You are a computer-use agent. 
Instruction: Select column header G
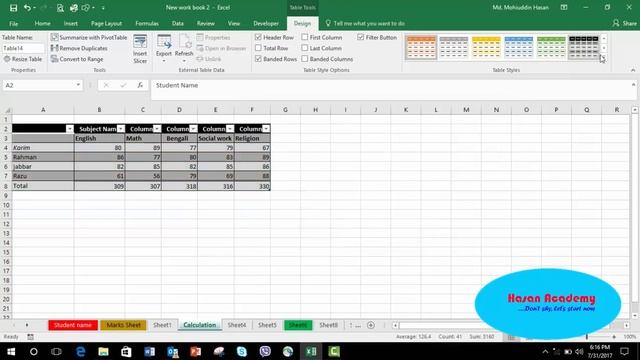285,110
